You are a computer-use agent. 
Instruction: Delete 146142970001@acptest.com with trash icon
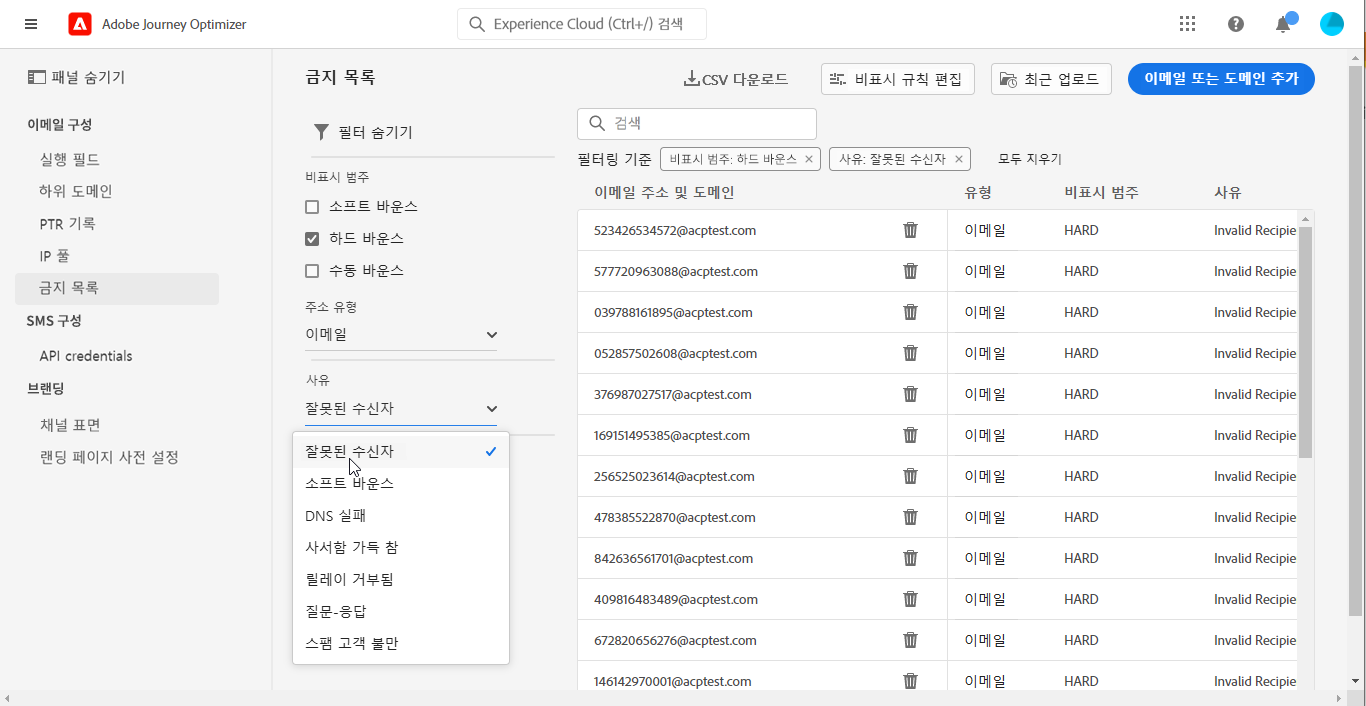(x=910, y=681)
